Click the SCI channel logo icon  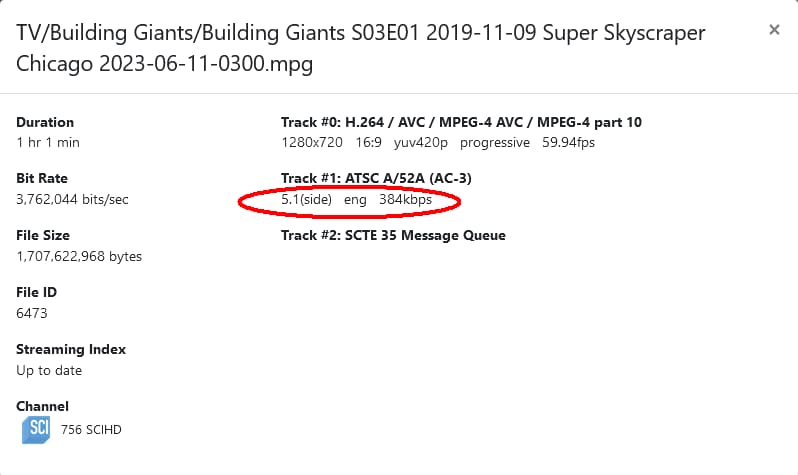pos(36,429)
